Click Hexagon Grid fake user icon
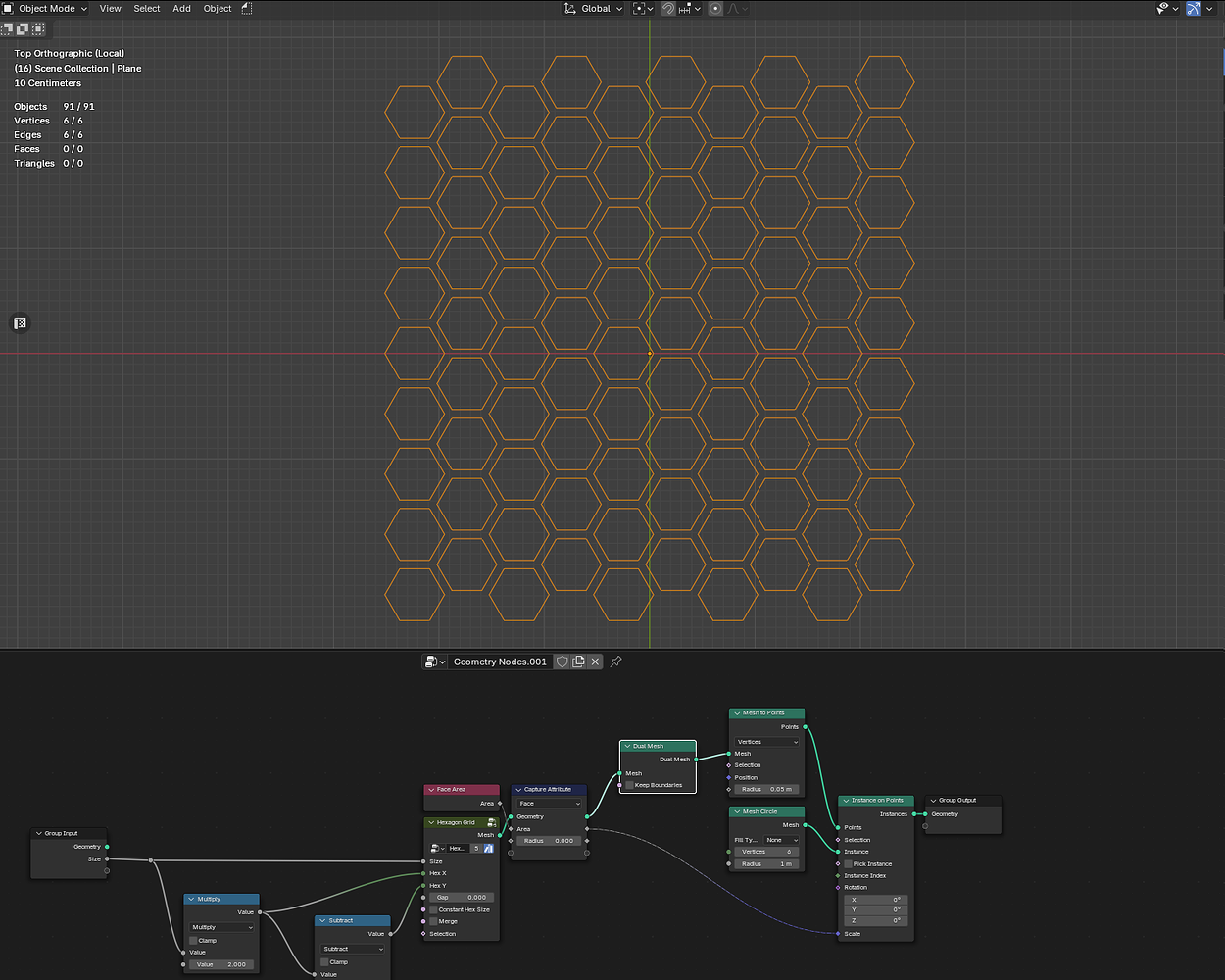Image resolution: width=1225 pixels, height=980 pixels. pos(488,848)
